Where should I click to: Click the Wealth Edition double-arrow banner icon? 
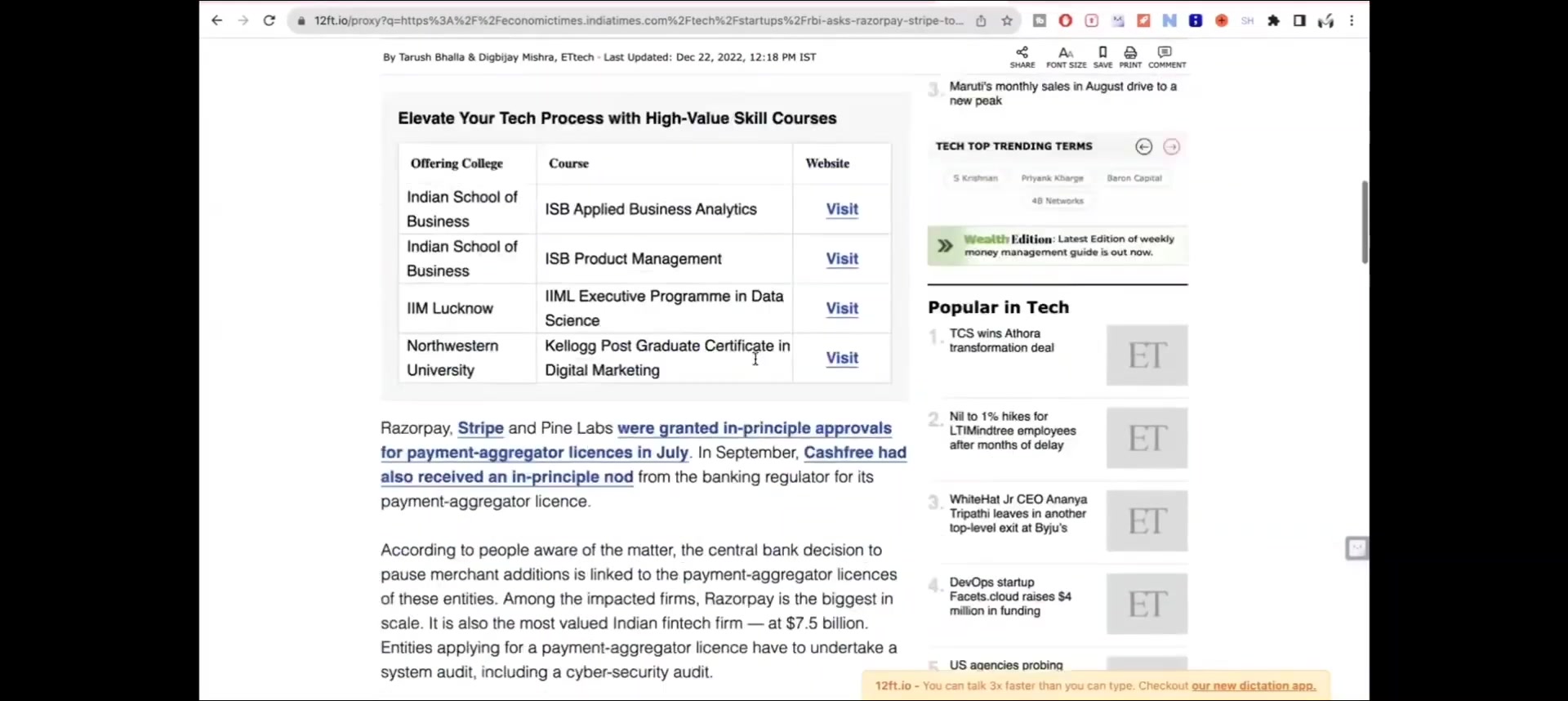click(x=945, y=246)
